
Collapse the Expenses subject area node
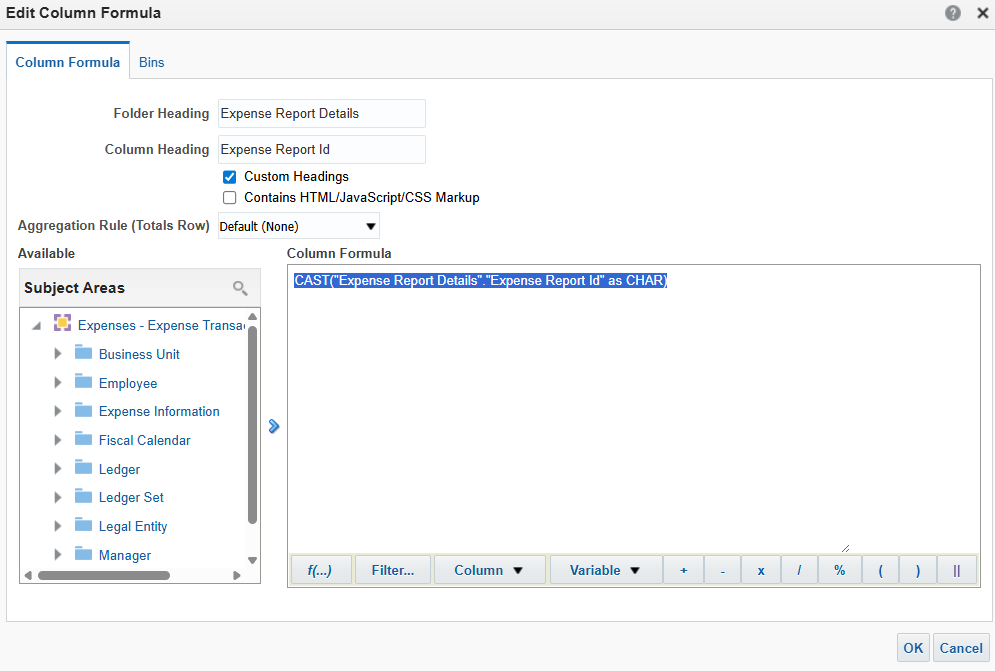[37, 326]
